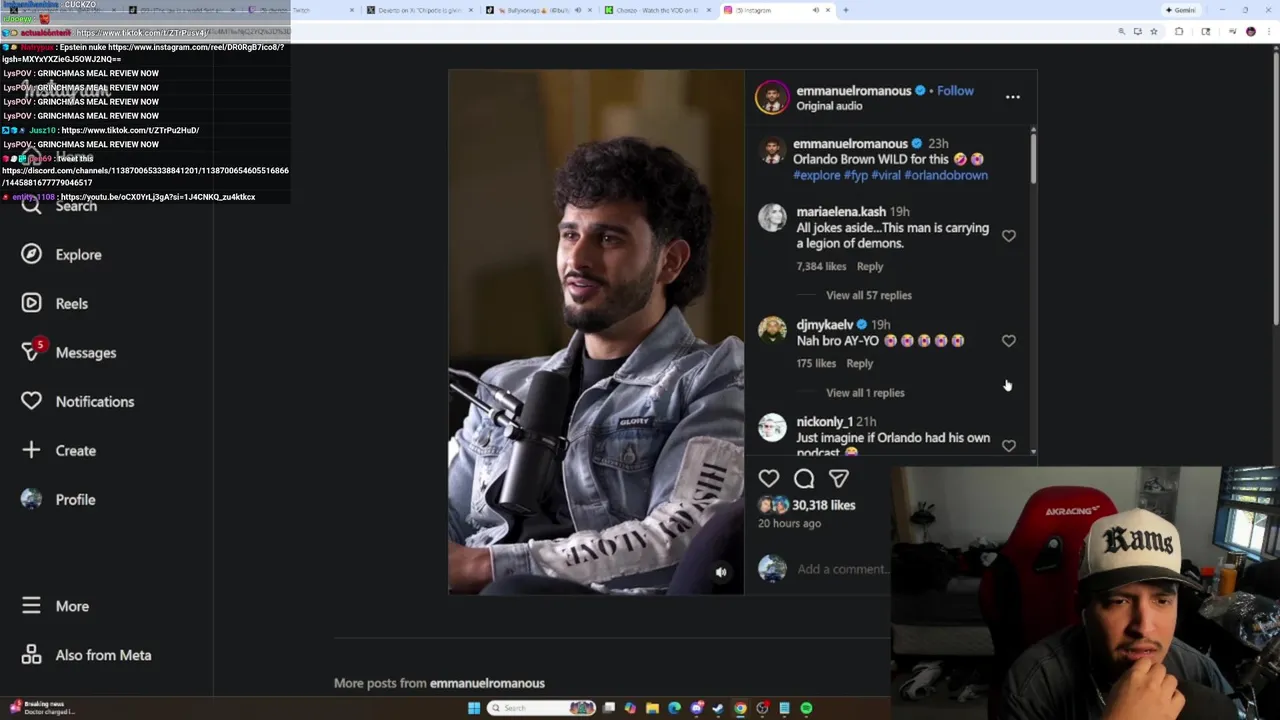The width and height of the screenshot is (1280, 720).
Task: Open the Messages icon with notification badge
Action: [x=33, y=351]
